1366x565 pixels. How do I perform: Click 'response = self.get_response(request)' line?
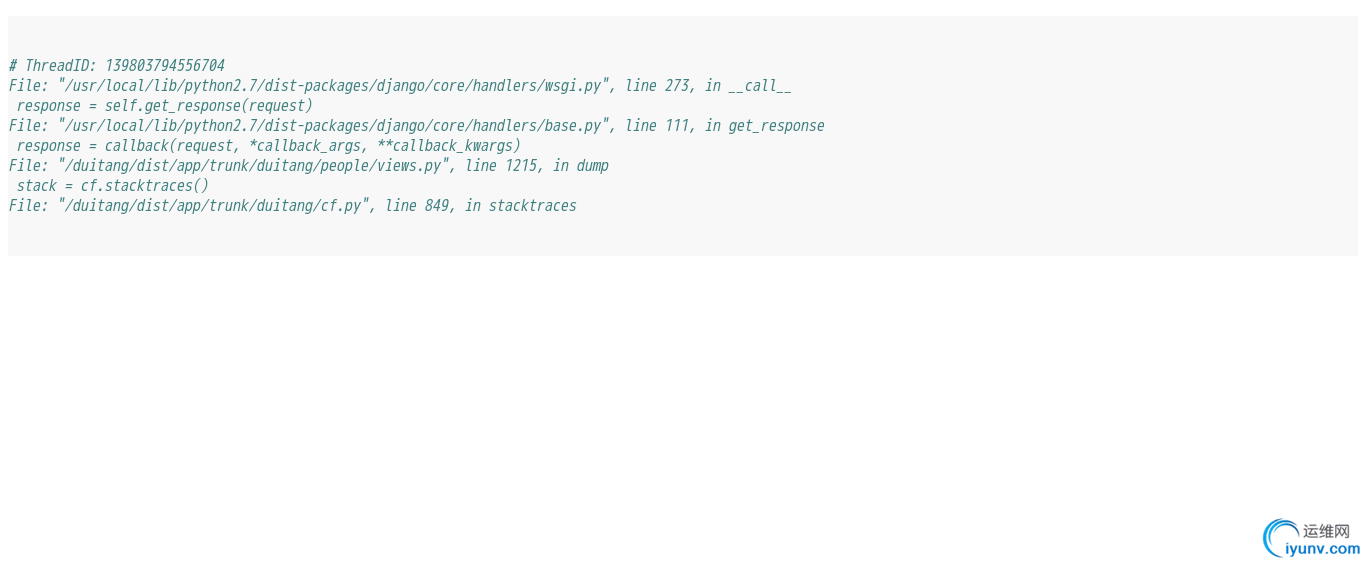pyautogui.click(x=165, y=106)
